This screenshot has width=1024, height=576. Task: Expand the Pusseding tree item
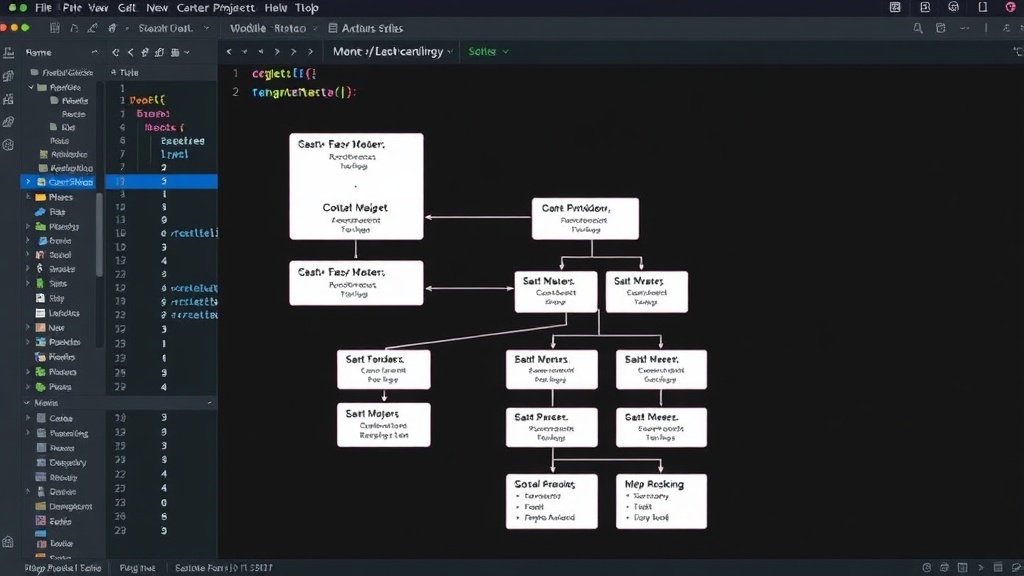pyautogui.click(x=28, y=433)
